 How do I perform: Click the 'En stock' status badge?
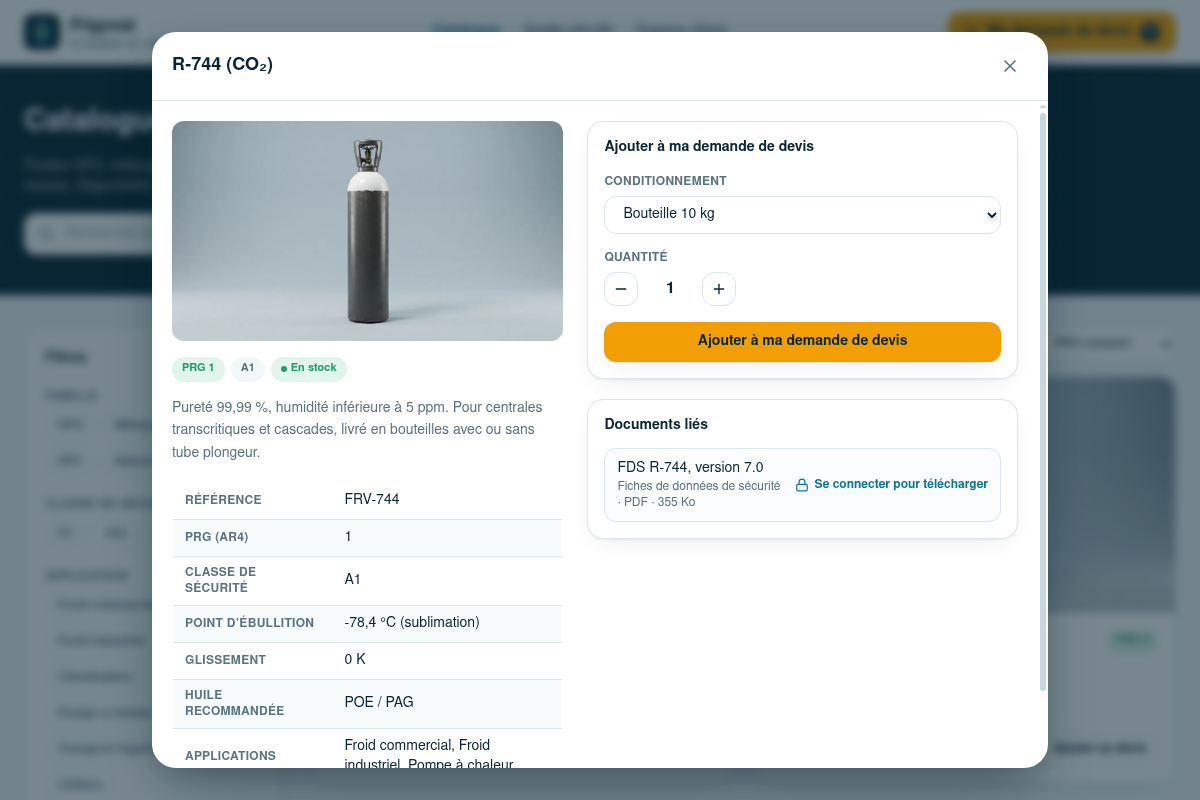(x=309, y=369)
